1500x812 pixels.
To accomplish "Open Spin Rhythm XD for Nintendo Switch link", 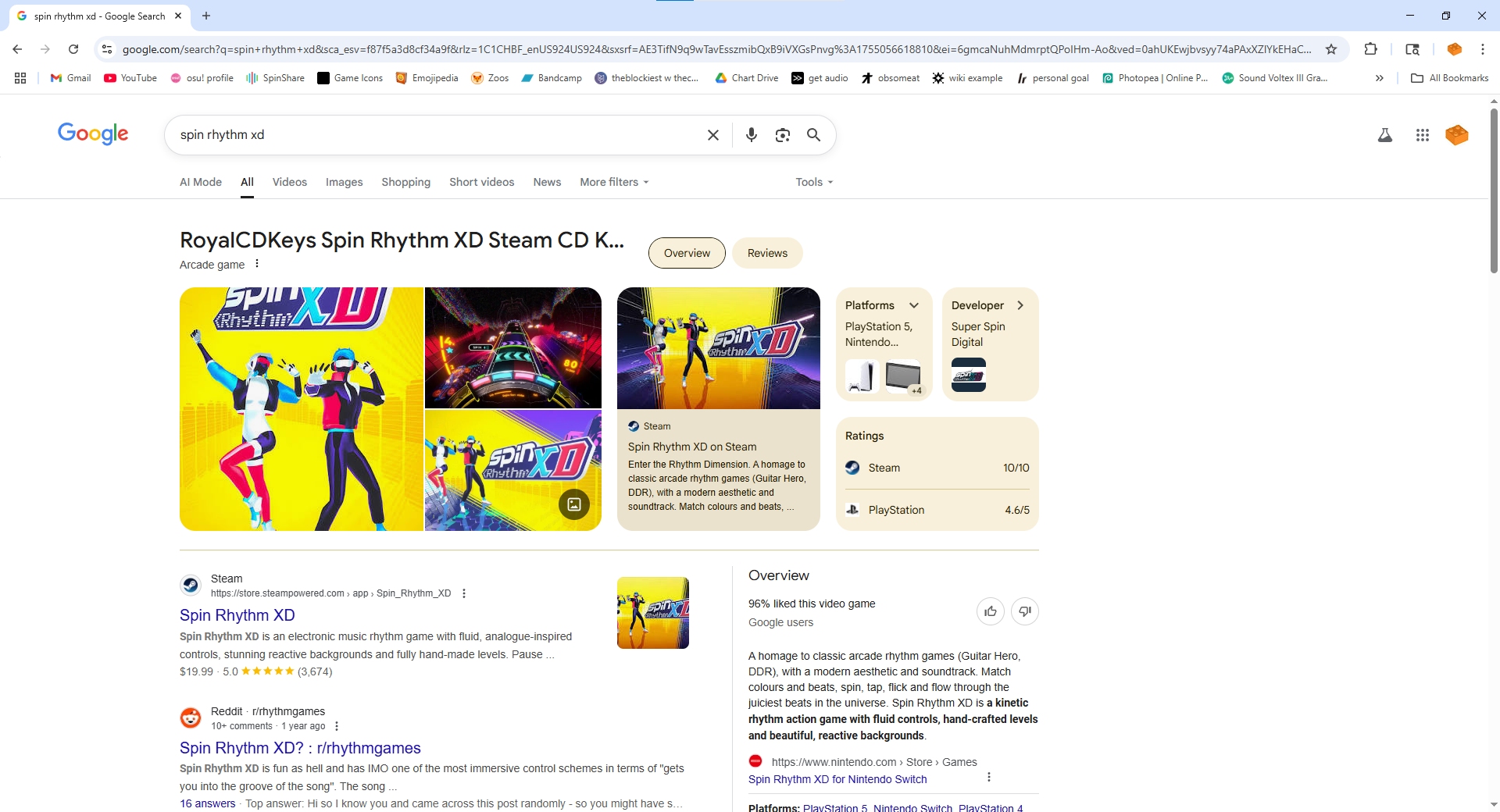I will (x=837, y=779).
